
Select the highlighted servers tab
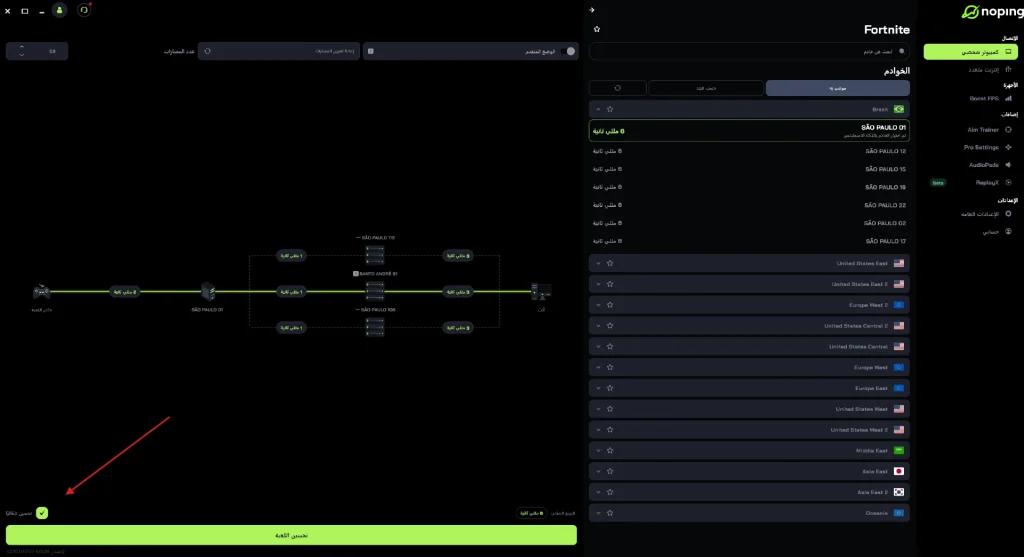pyautogui.click(x=837, y=88)
